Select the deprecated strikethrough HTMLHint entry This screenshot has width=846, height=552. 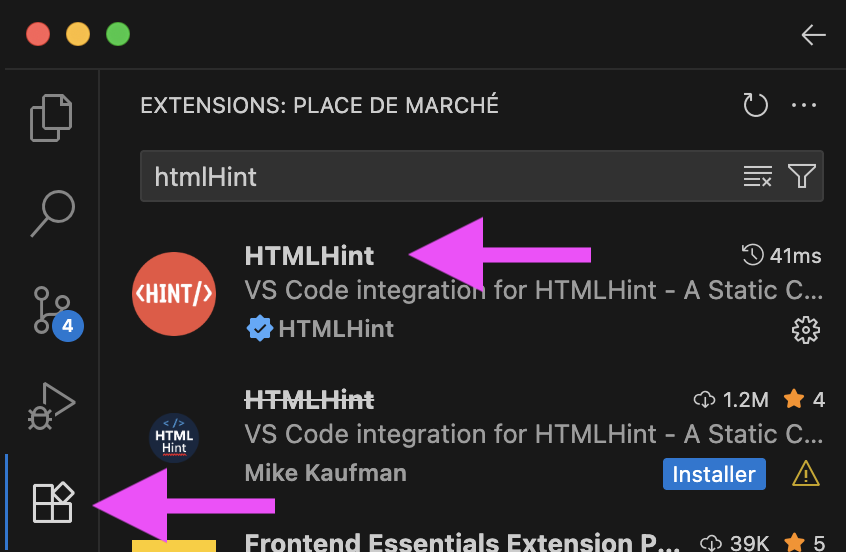point(477,437)
